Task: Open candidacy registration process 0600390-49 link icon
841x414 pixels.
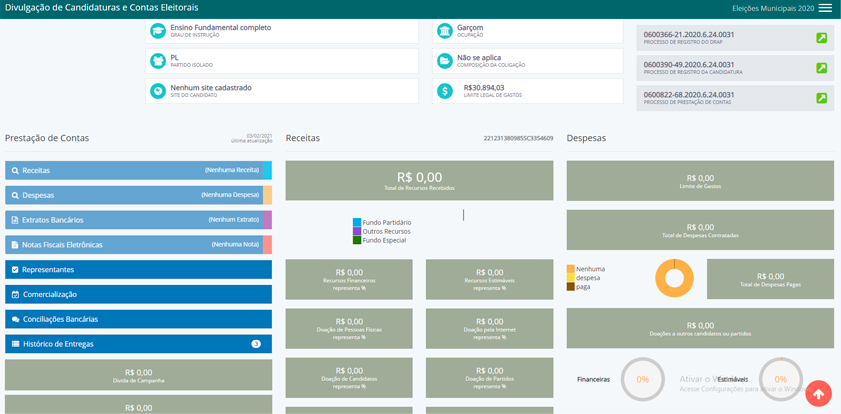Action: (x=821, y=68)
